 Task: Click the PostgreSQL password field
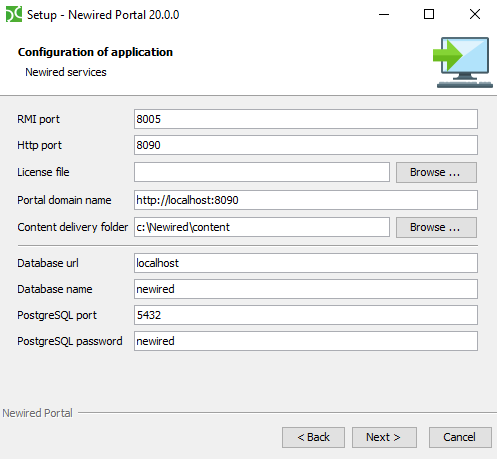coord(306,341)
